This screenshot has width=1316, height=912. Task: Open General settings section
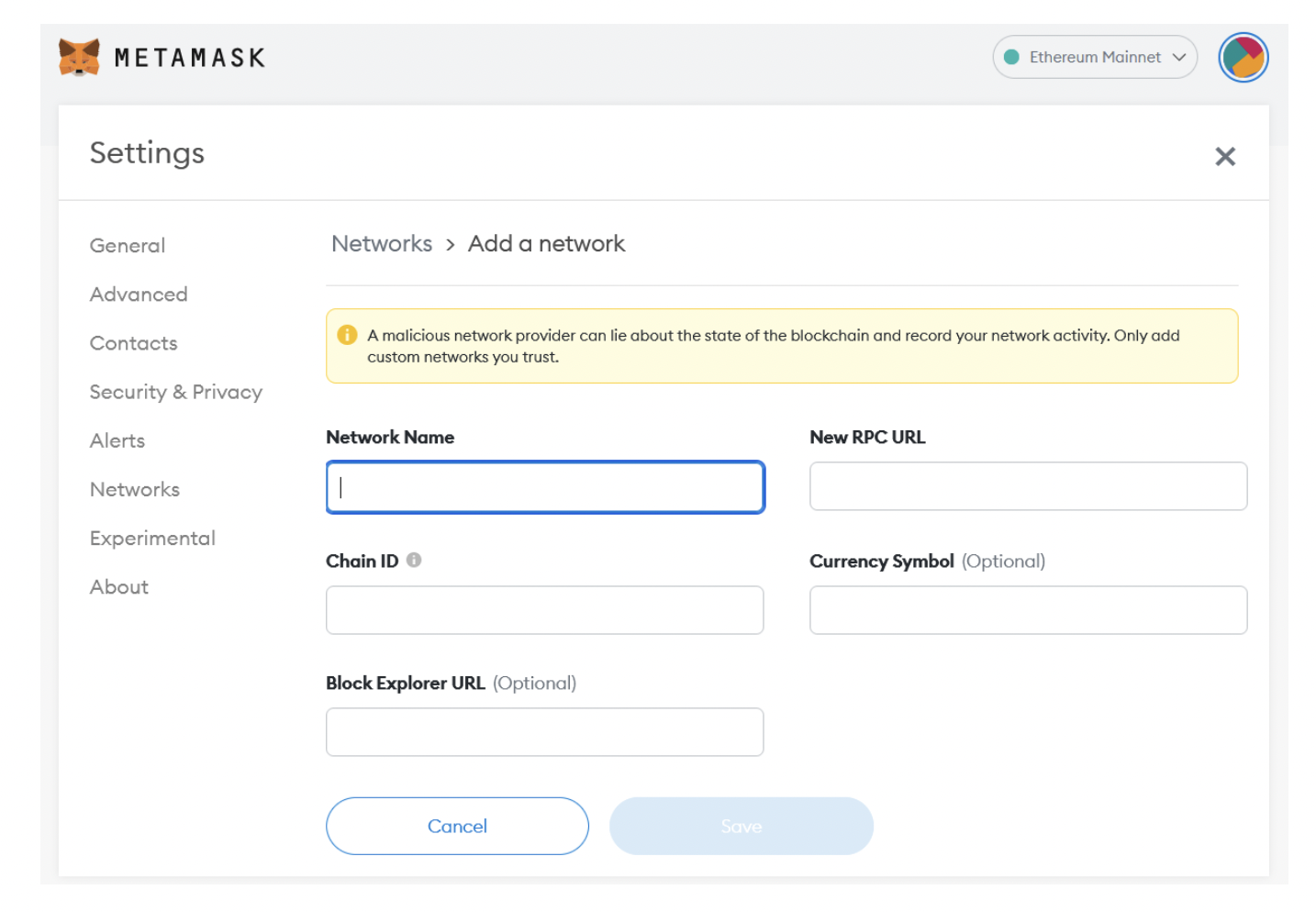[128, 245]
